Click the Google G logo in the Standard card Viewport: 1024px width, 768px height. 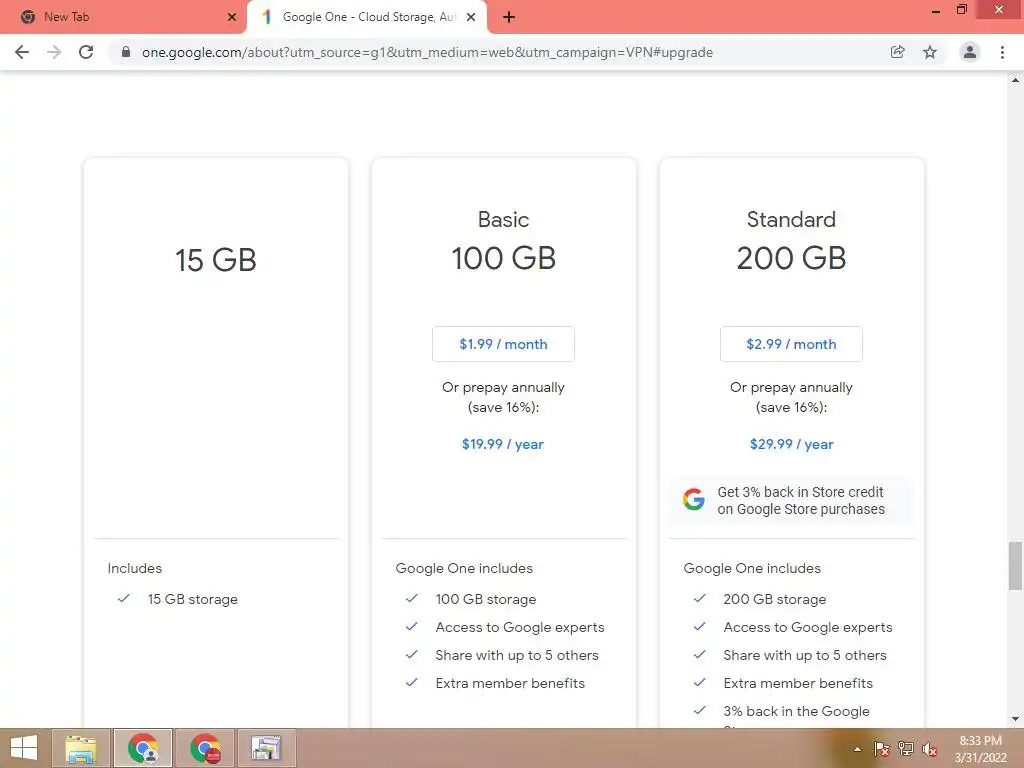[694, 500]
